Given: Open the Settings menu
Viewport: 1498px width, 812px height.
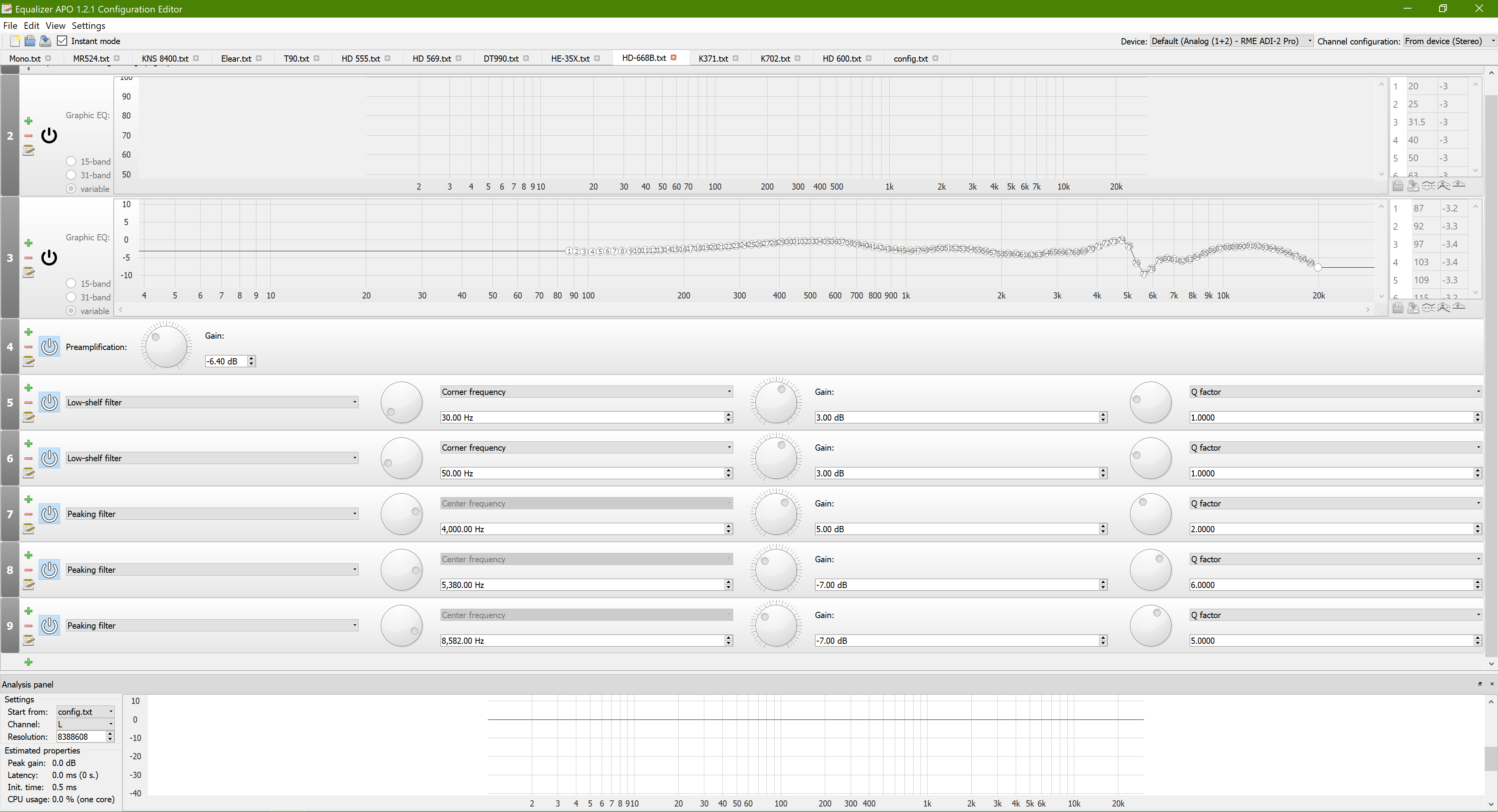Looking at the screenshot, I should tap(89, 26).
